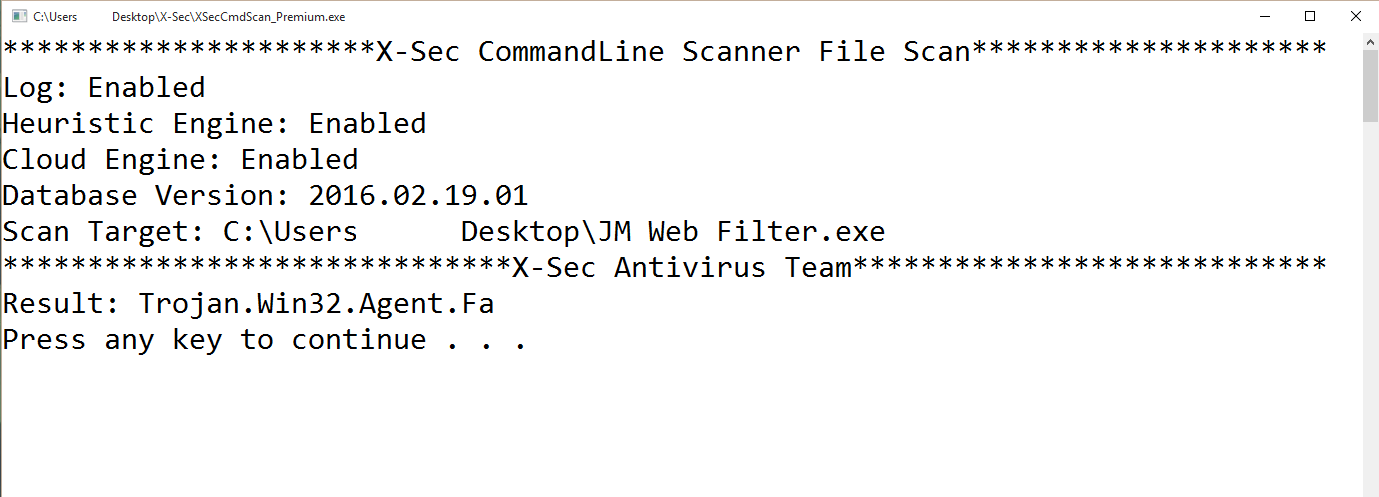This screenshot has height=497, width=1379.
Task: Click the scrollbar up arrow
Action: point(1370,42)
